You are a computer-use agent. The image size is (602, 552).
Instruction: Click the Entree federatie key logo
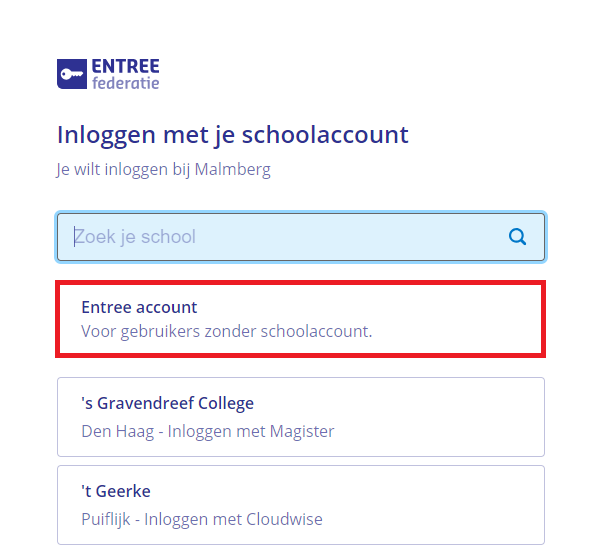[72, 74]
